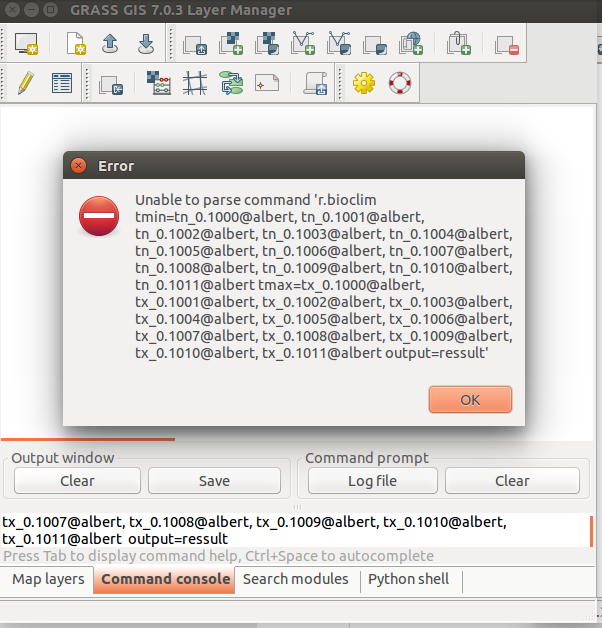Viewport: 602px width, 628px height.
Task: Open the Search modules tab
Action: tap(296, 579)
